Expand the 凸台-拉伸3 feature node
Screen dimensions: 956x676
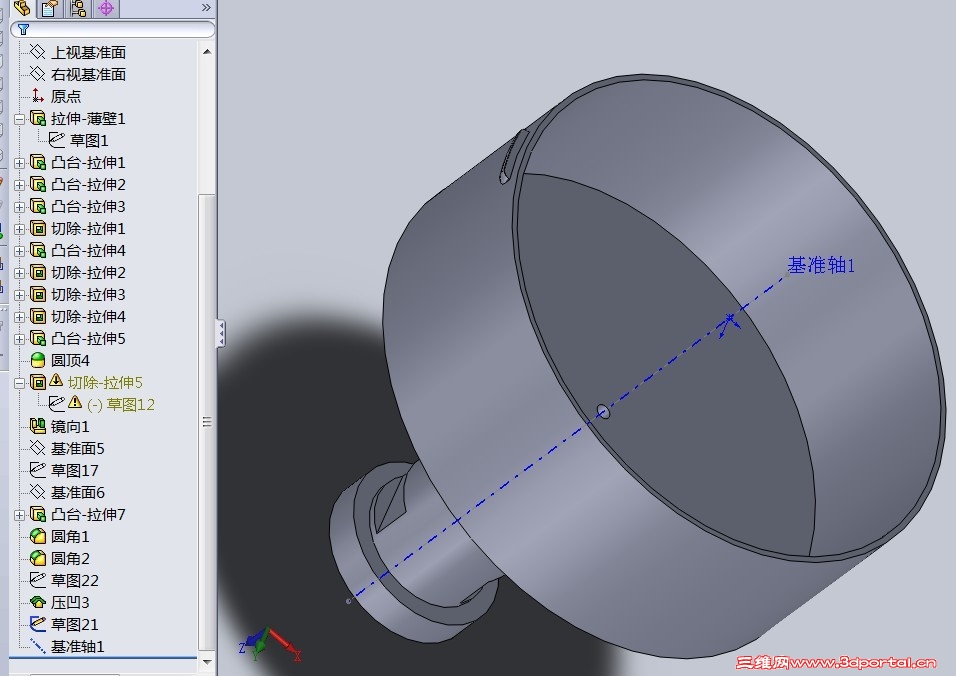coord(20,207)
